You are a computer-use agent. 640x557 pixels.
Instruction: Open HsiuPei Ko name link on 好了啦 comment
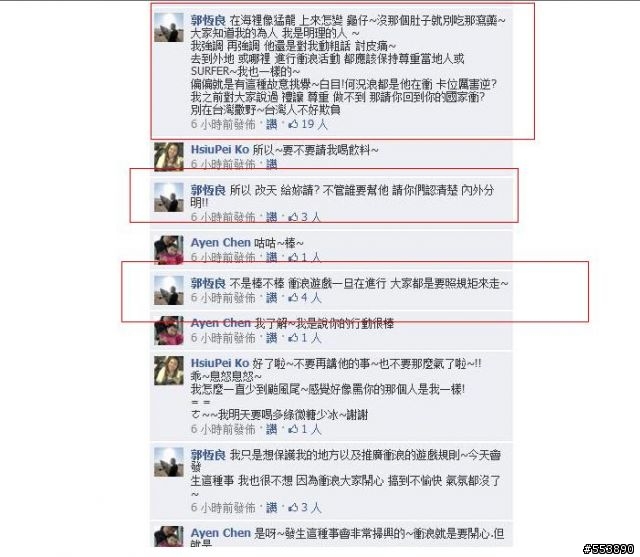click(x=220, y=363)
